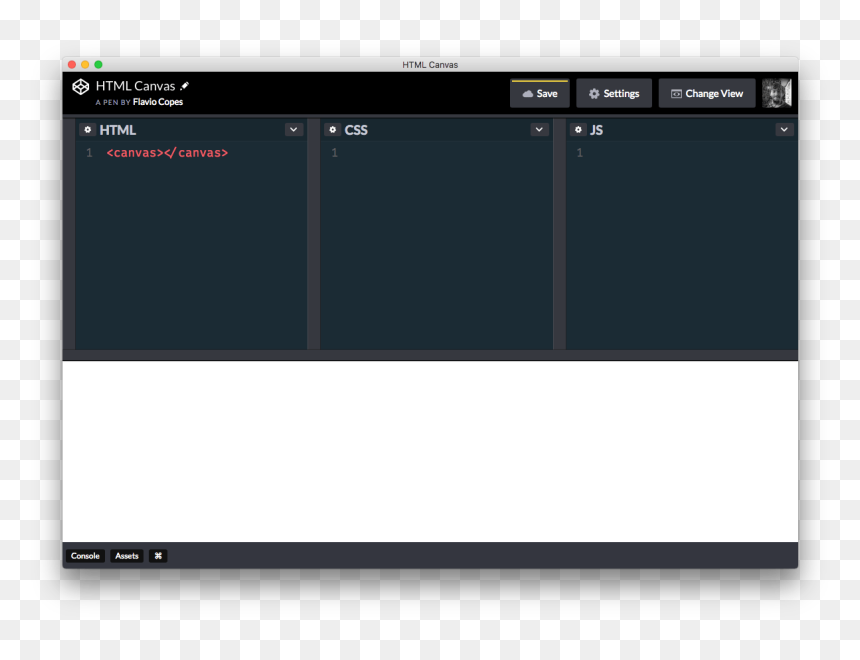Open HTML editor settings gear
Viewport: 860px width, 660px height.
(87, 129)
